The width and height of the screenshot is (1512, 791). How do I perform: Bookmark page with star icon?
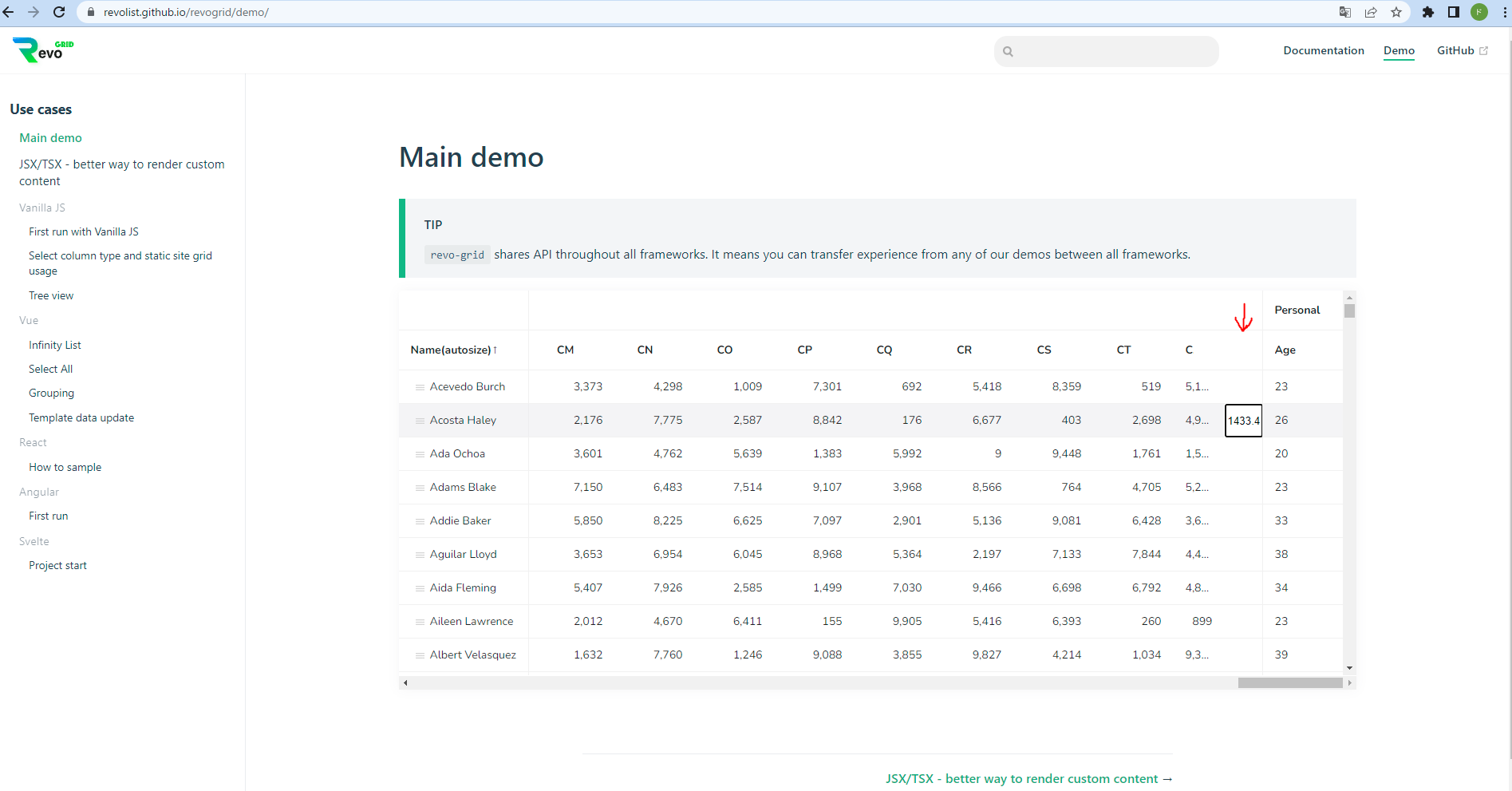(x=1396, y=12)
